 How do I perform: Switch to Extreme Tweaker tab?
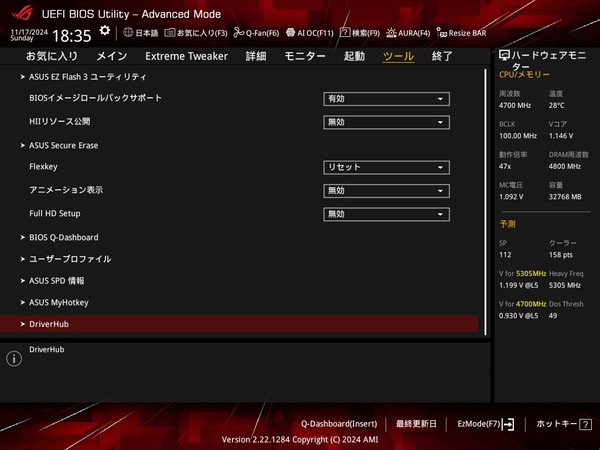(x=186, y=56)
